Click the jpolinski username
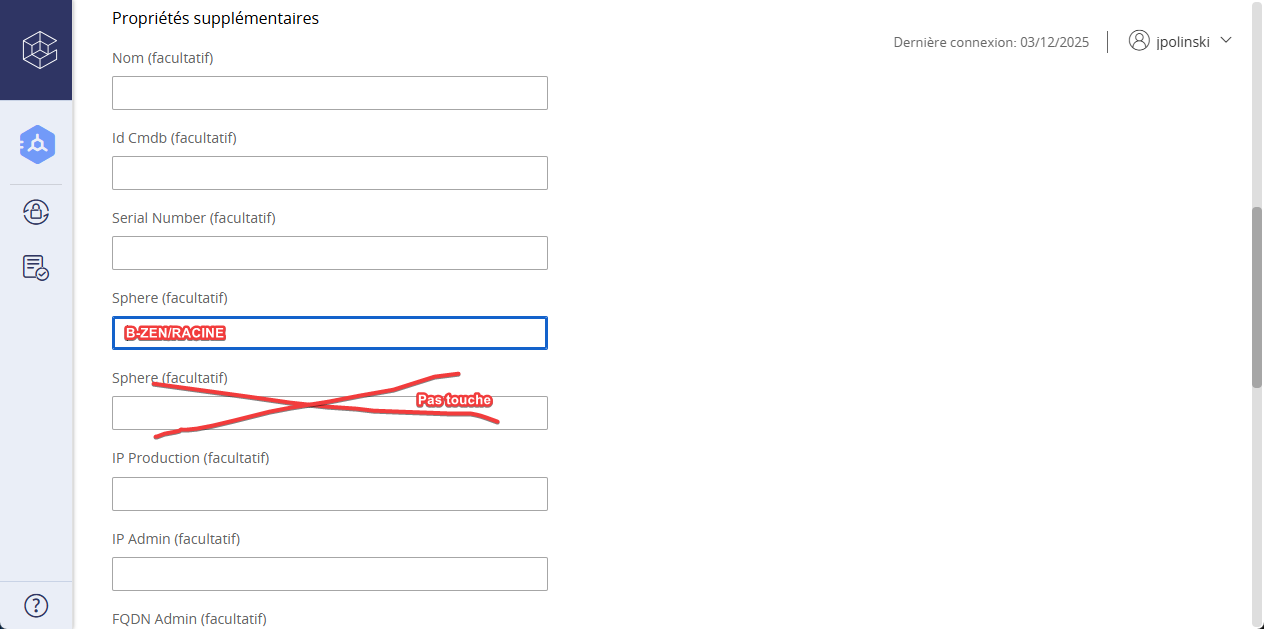Image resolution: width=1264 pixels, height=629 pixels. (x=1183, y=42)
